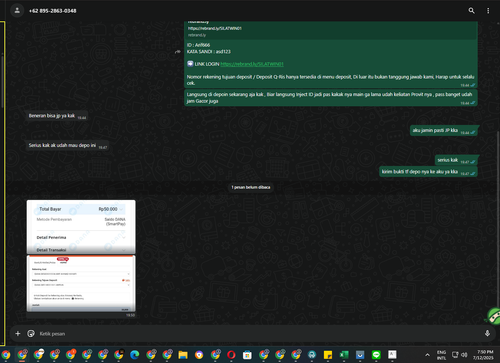Image resolution: width=500 pixels, height=363 pixels.
Task: Select the 'ID : Arif666' text line
Action: coord(198,45)
